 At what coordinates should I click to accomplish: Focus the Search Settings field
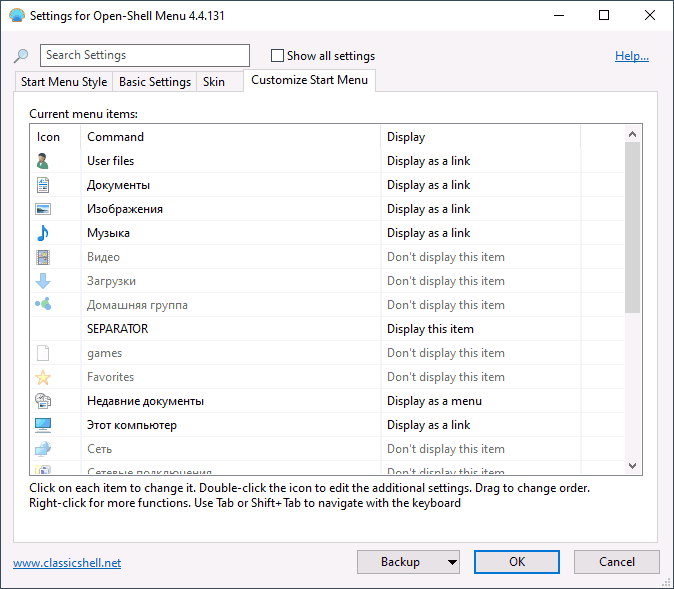(145, 55)
